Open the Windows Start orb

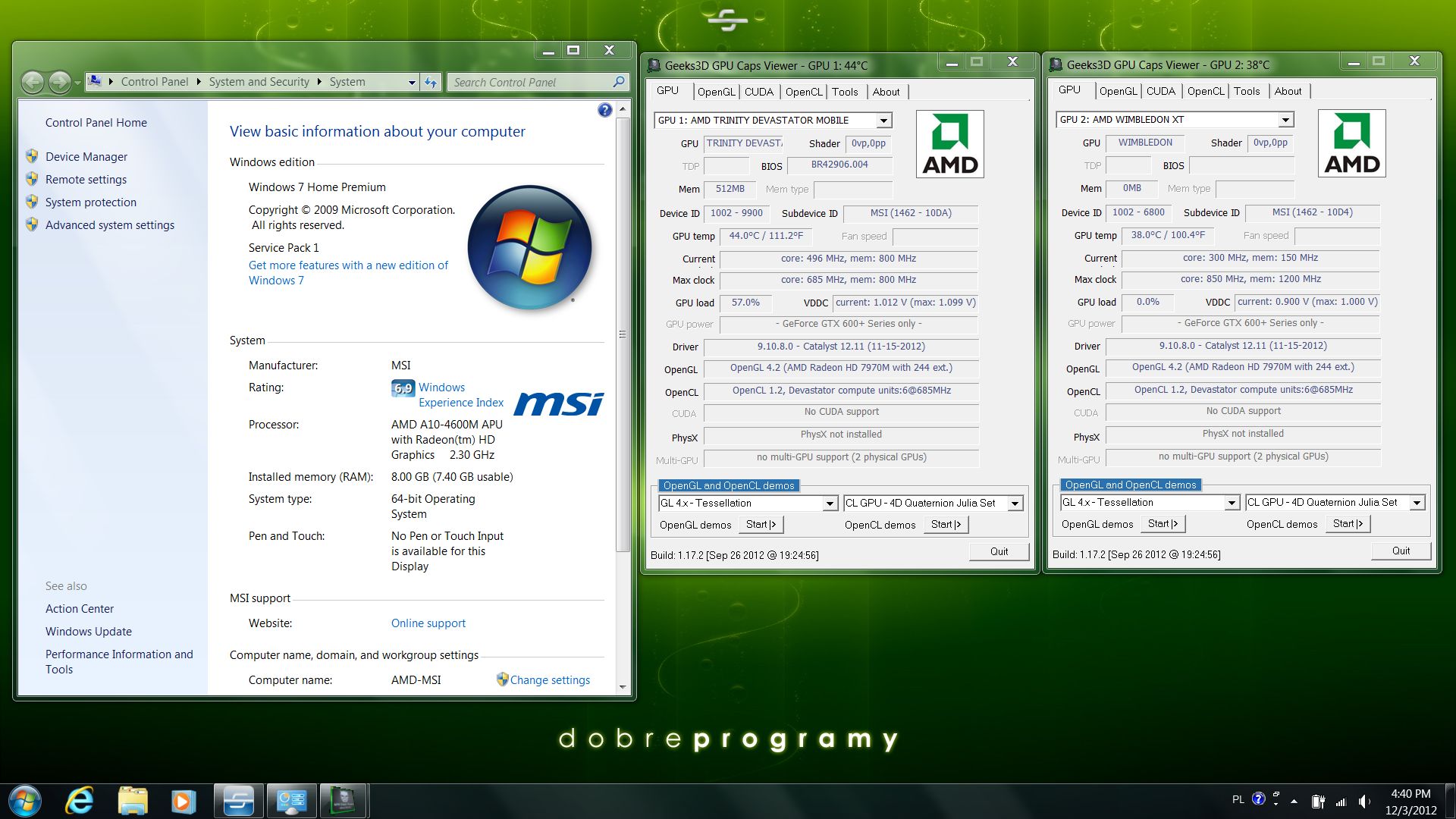(24, 801)
